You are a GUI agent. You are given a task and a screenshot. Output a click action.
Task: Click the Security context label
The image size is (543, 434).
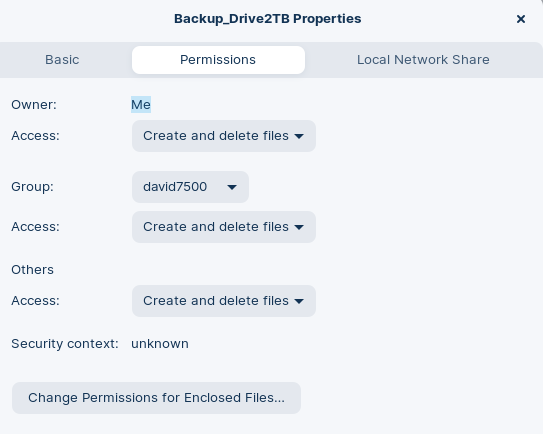[x=65, y=344]
